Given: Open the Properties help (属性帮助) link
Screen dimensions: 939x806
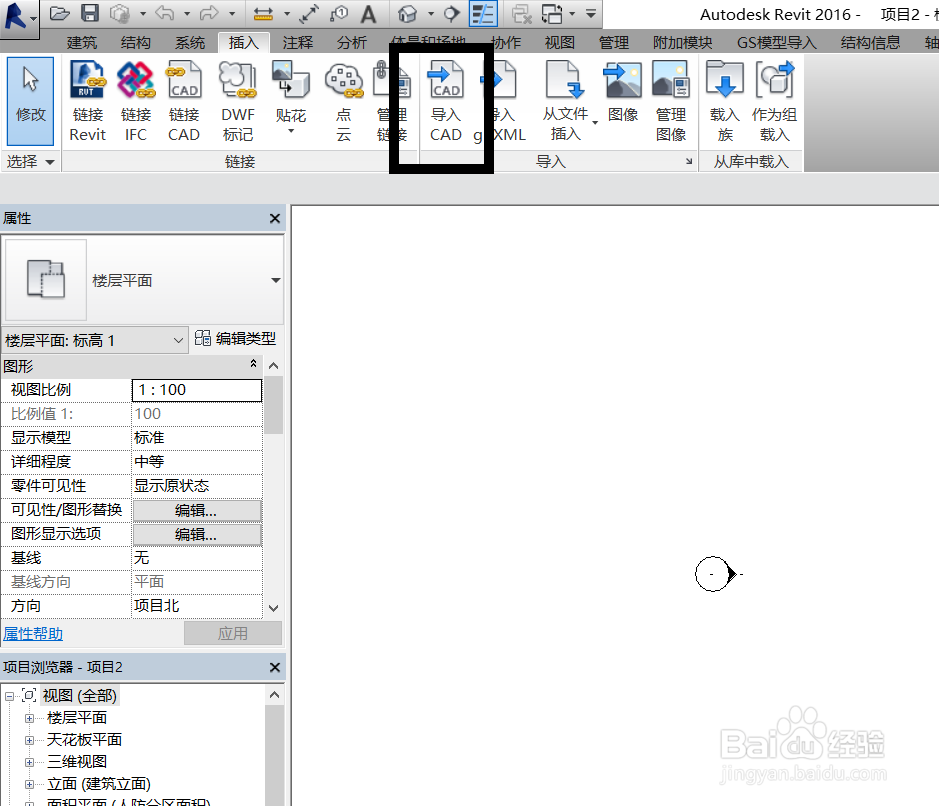Looking at the screenshot, I should click(x=33, y=634).
